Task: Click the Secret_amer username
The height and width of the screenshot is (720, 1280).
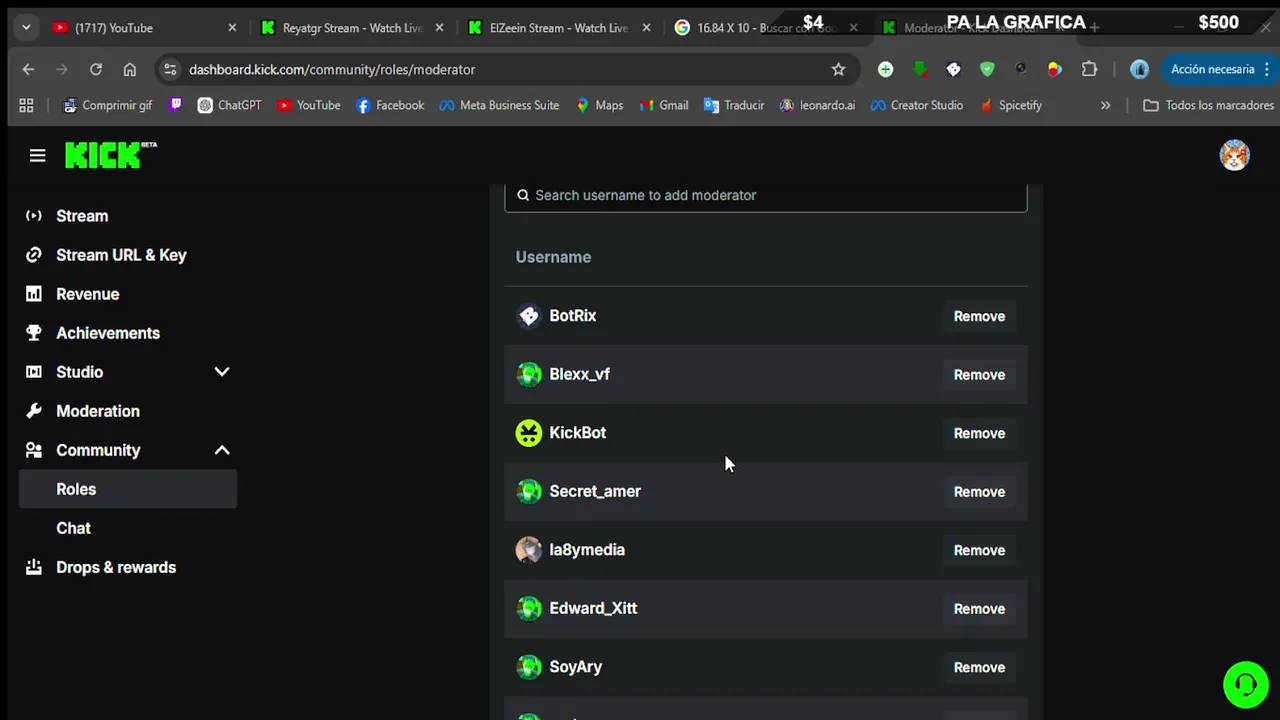Action: click(x=595, y=491)
